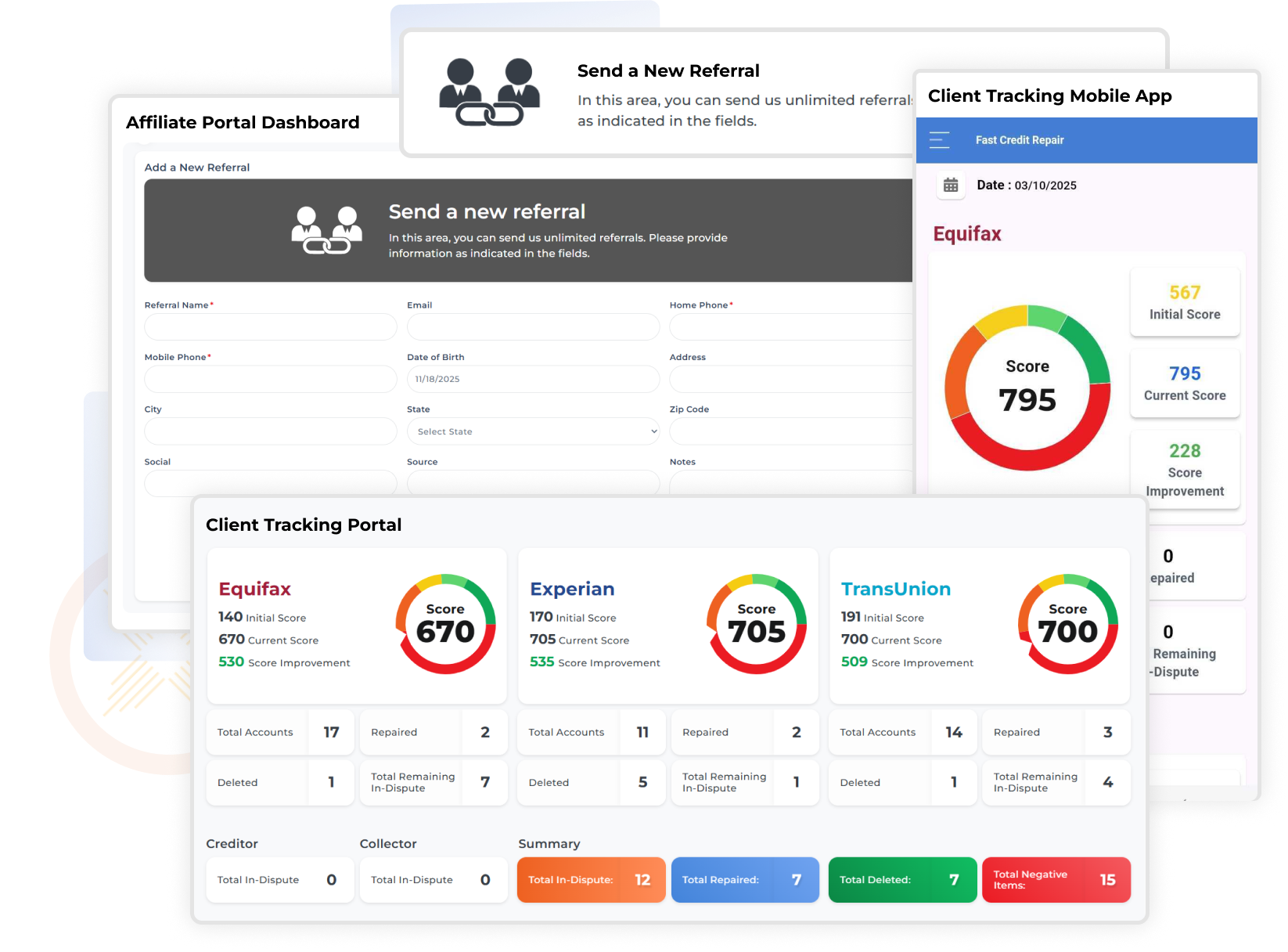
Task: Select the City input field
Action: tap(270, 431)
